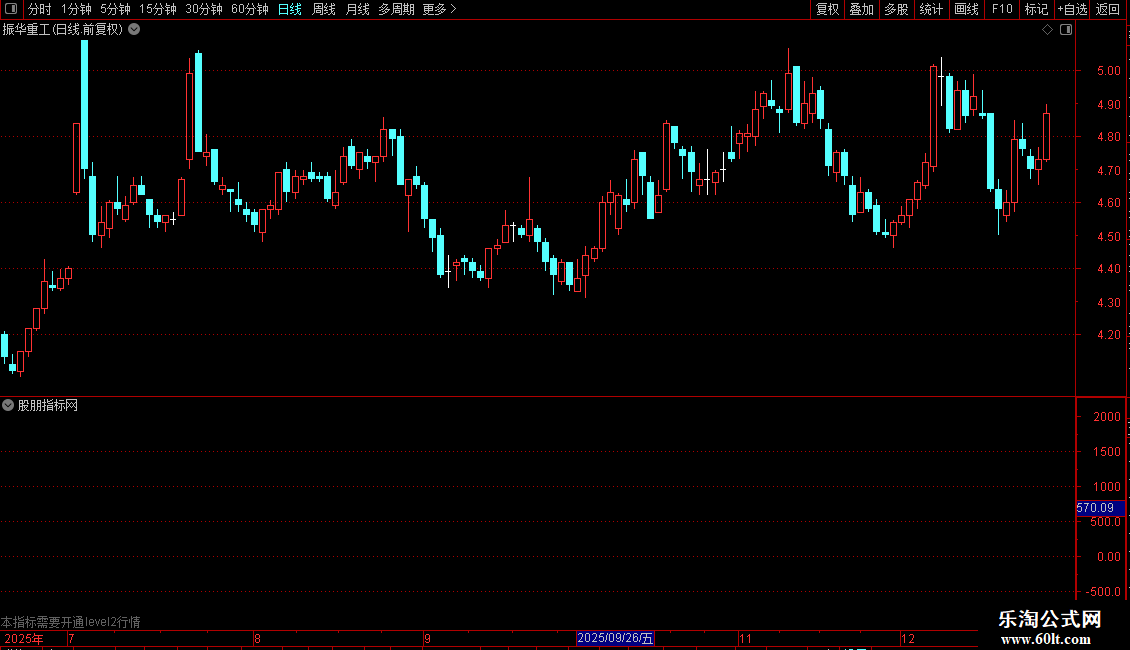Click the 5.00 price axis label

click(x=1108, y=71)
